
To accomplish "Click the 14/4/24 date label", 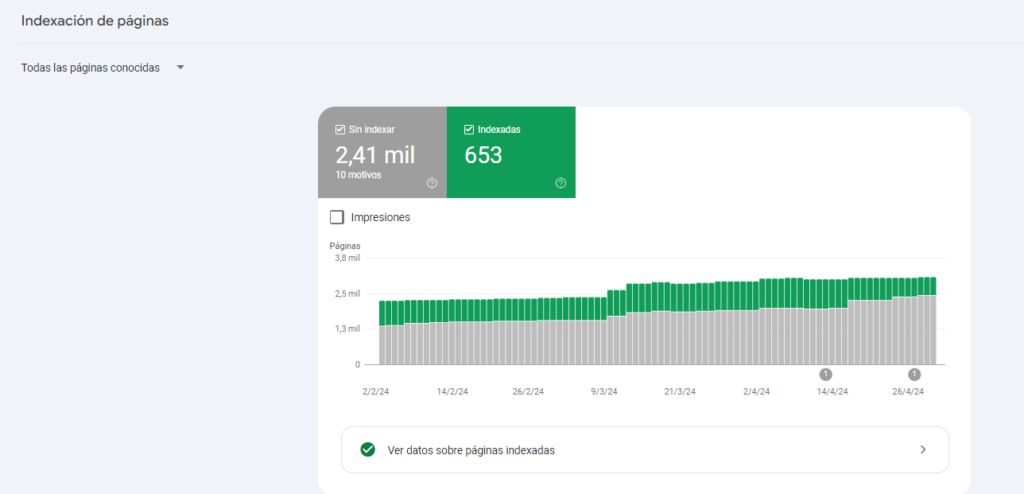I will point(833,391).
